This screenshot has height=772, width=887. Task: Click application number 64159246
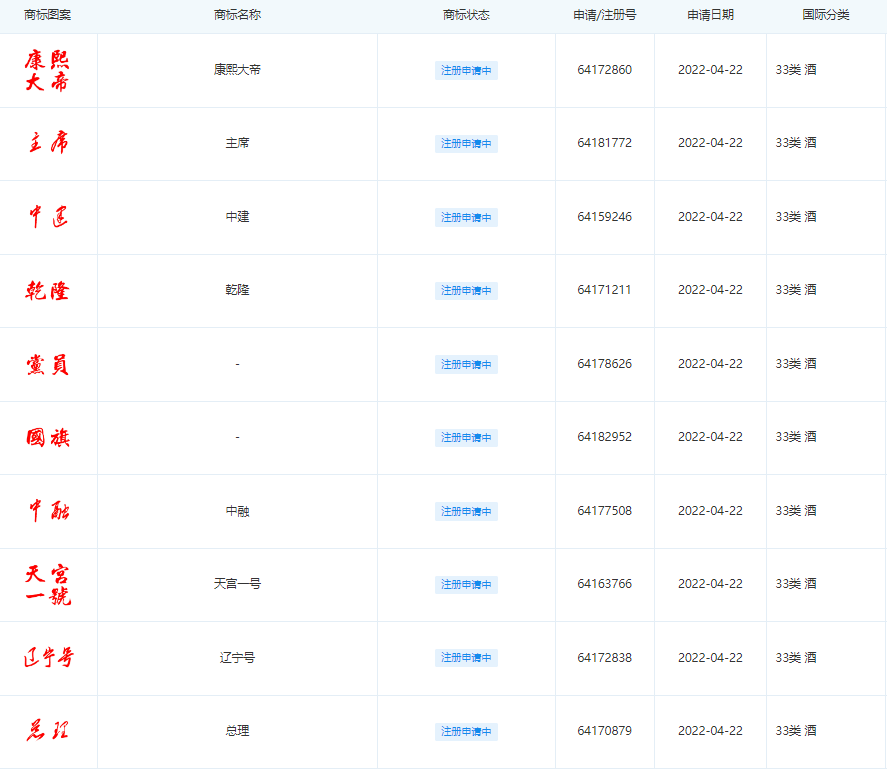coord(605,217)
